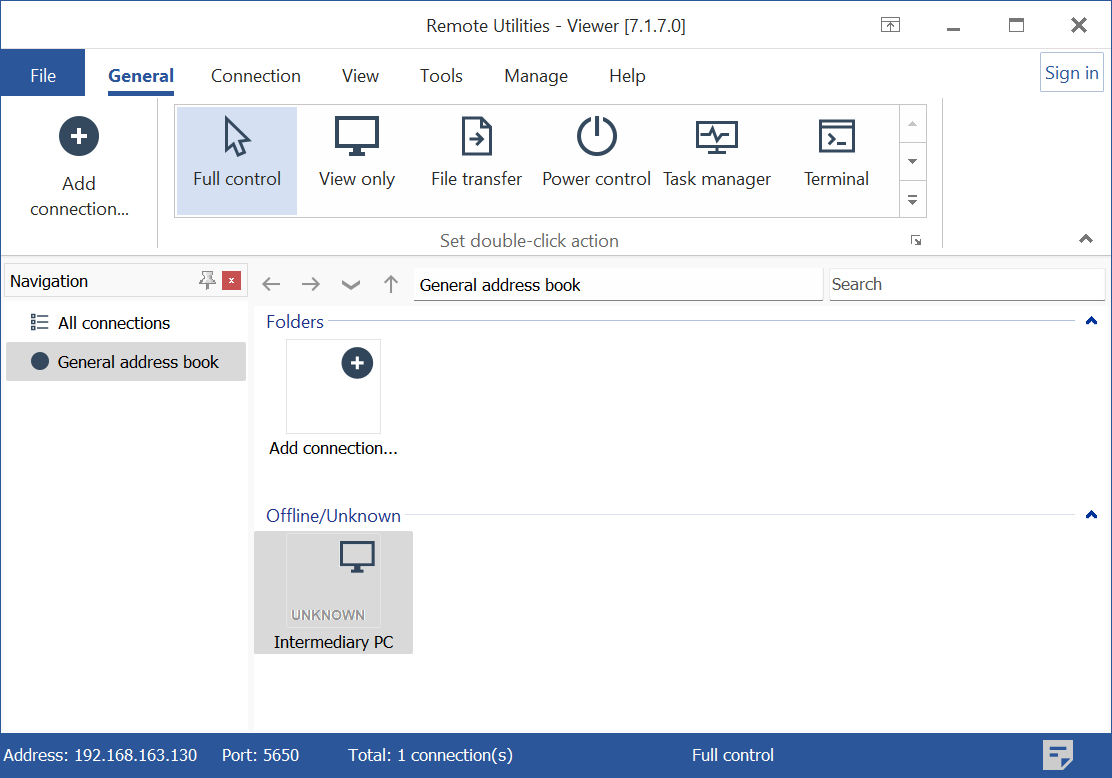
Task: Select the Power control icon
Action: click(597, 138)
